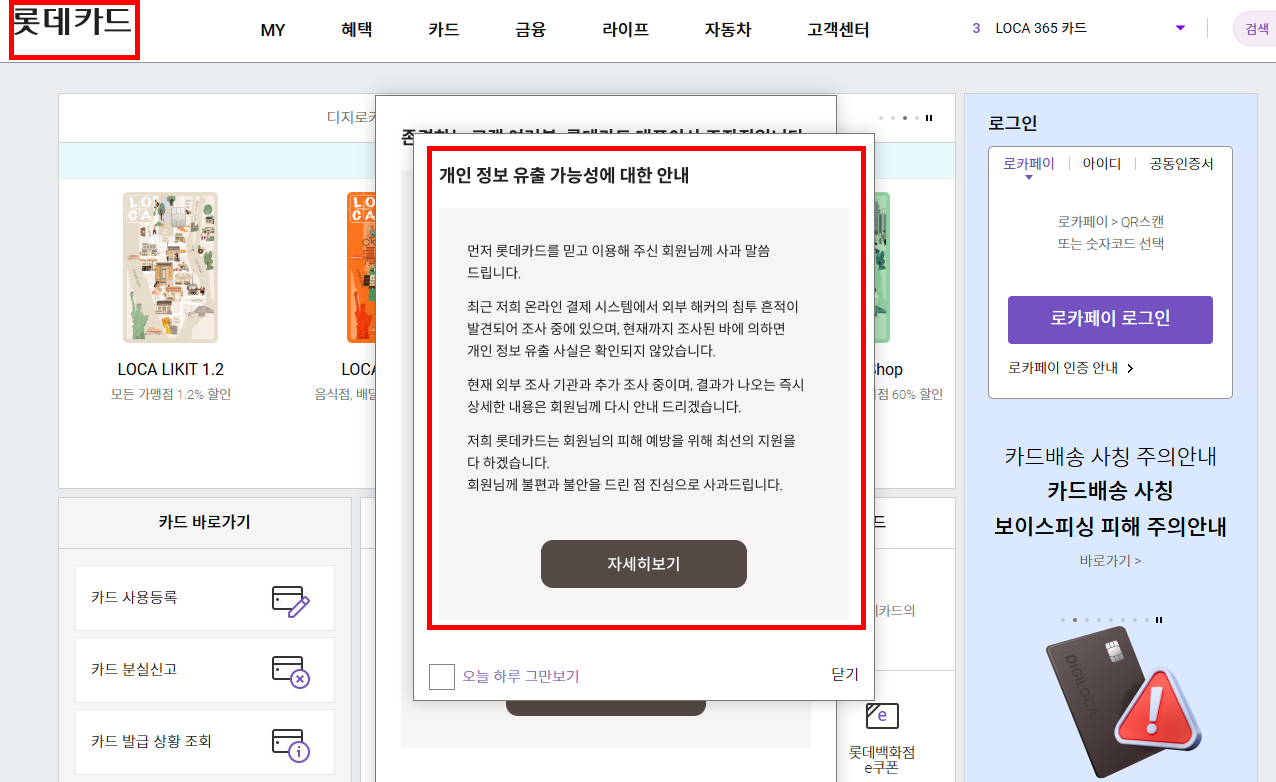Open the 카드 분실신고 shortcut
1276x782 pixels.
pyautogui.click(x=205, y=670)
